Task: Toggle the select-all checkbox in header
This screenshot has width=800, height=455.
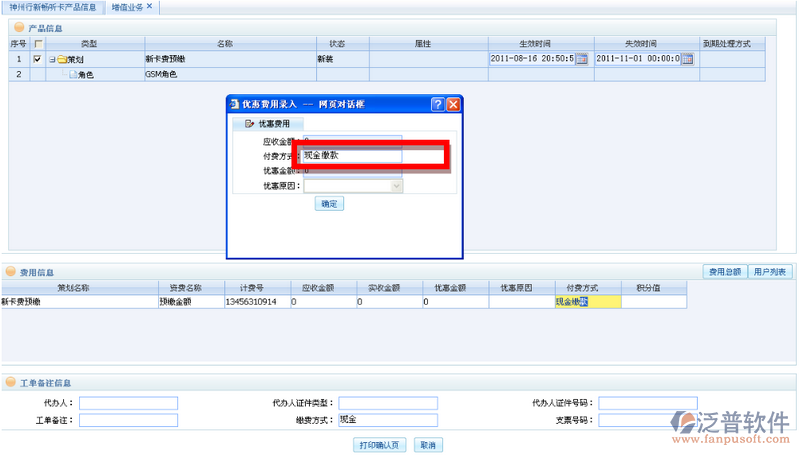Action: tap(38, 44)
